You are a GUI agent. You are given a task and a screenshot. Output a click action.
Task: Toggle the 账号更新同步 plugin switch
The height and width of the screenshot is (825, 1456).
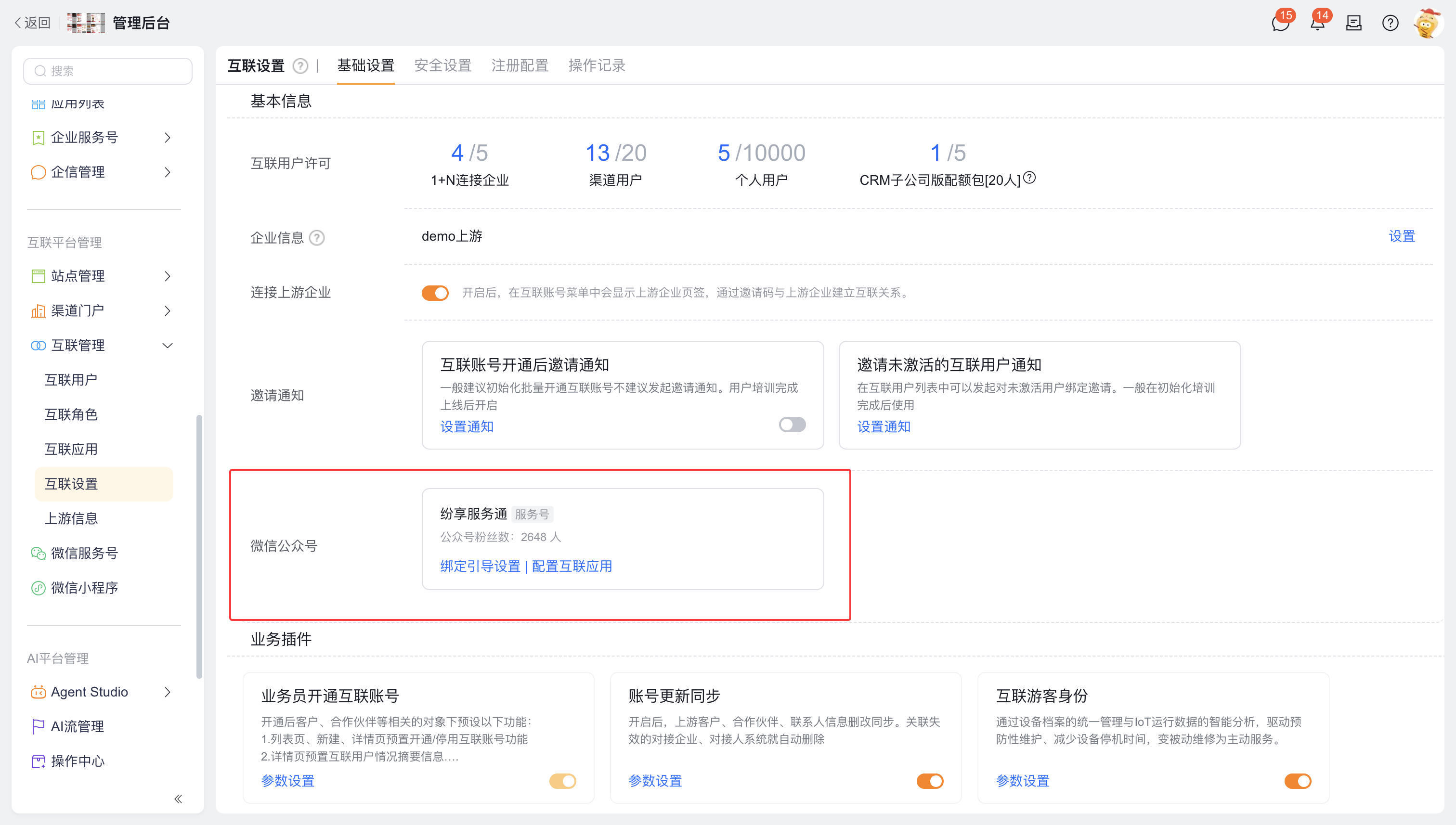[931, 781]
